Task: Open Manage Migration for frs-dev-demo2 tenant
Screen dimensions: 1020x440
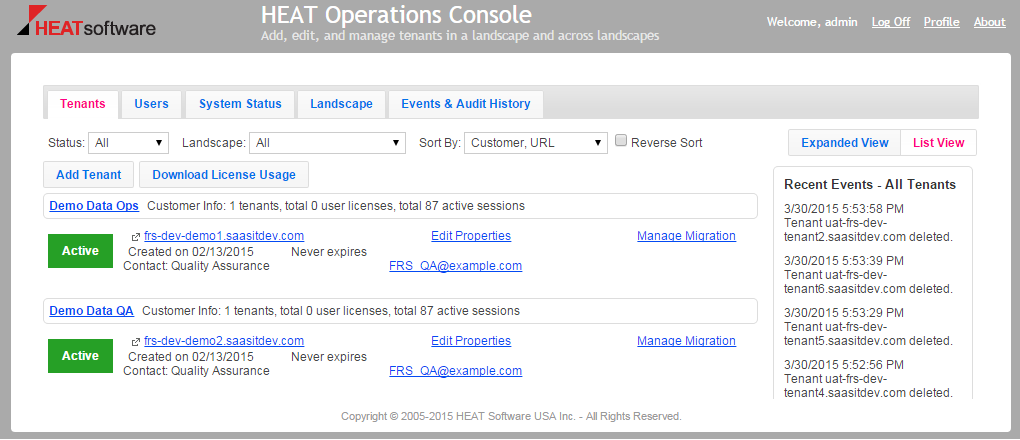Action: coord(686,341)
